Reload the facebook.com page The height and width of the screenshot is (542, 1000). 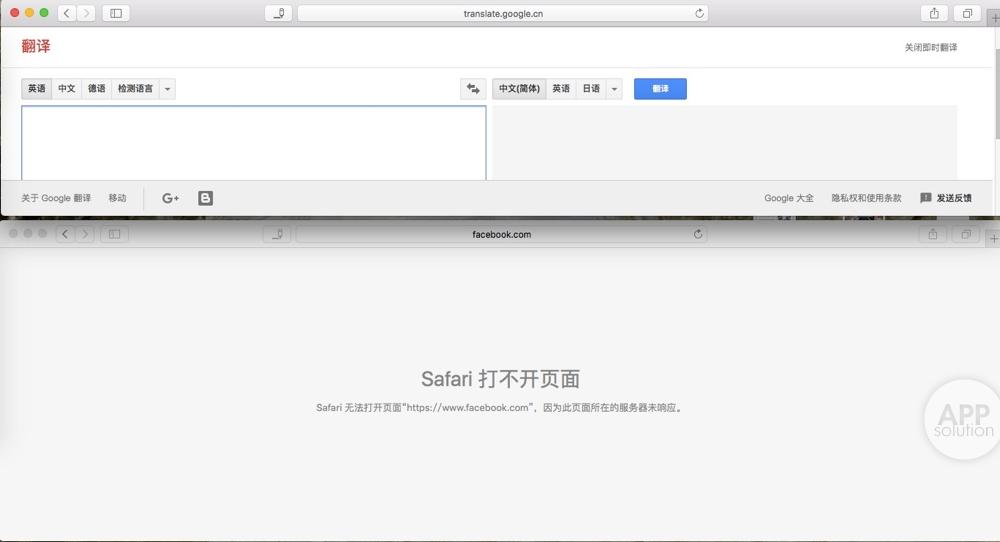698,234
